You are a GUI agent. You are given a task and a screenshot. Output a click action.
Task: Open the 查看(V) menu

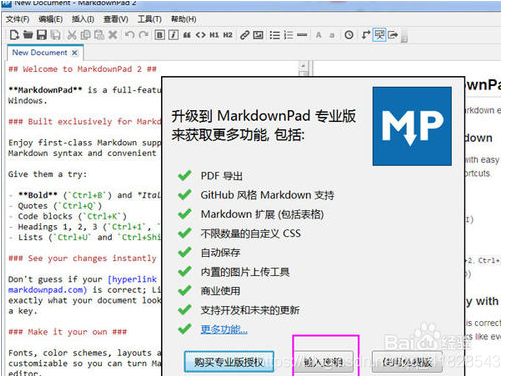pyautogui.click(x=116, y=19)
